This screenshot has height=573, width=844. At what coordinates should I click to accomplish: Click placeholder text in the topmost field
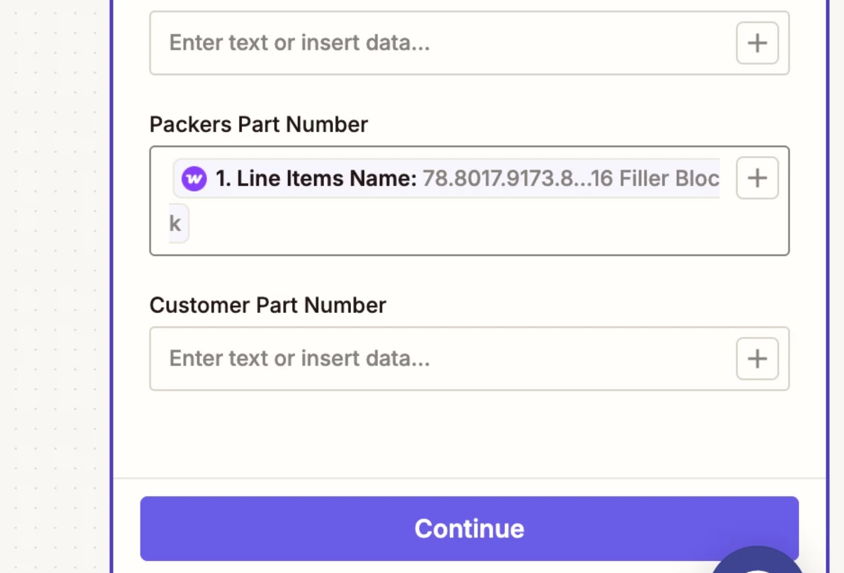[x=299, y=43]
